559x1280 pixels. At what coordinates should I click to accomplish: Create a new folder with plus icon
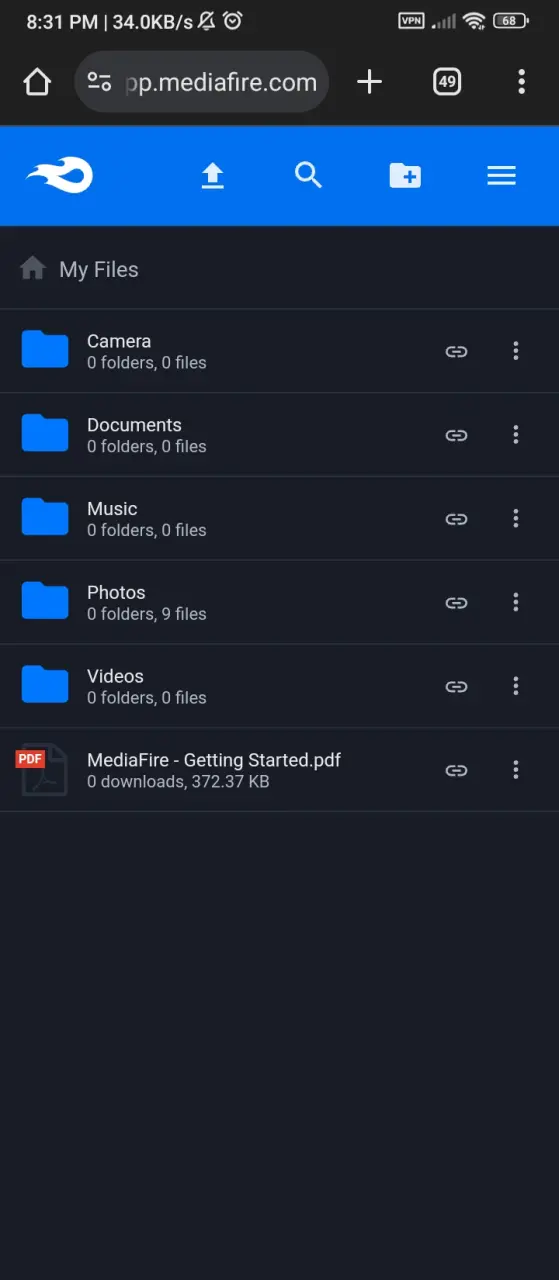coord(405,176)
